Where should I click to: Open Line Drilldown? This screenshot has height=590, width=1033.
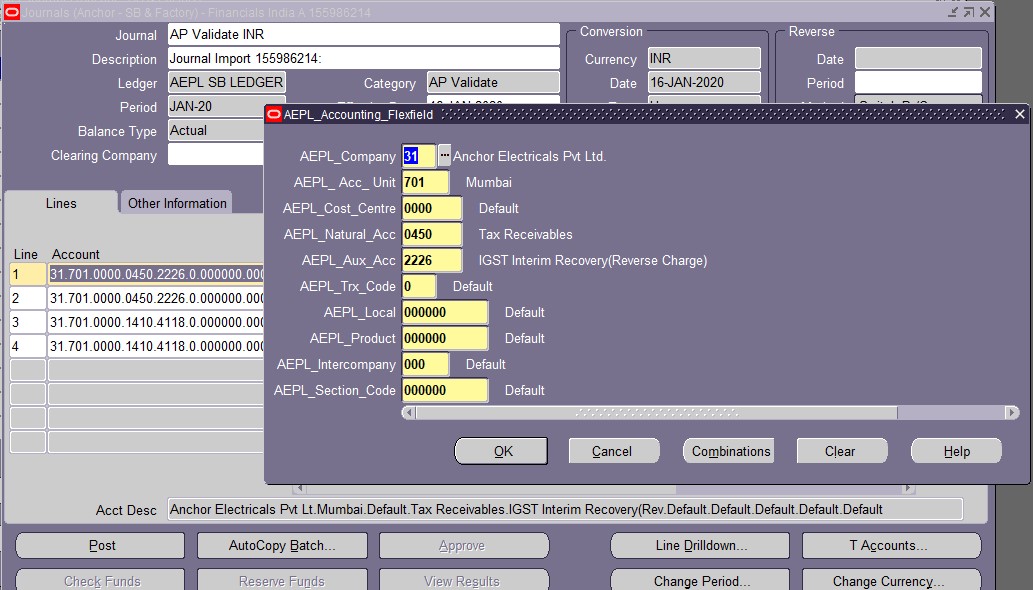point(699,545)
